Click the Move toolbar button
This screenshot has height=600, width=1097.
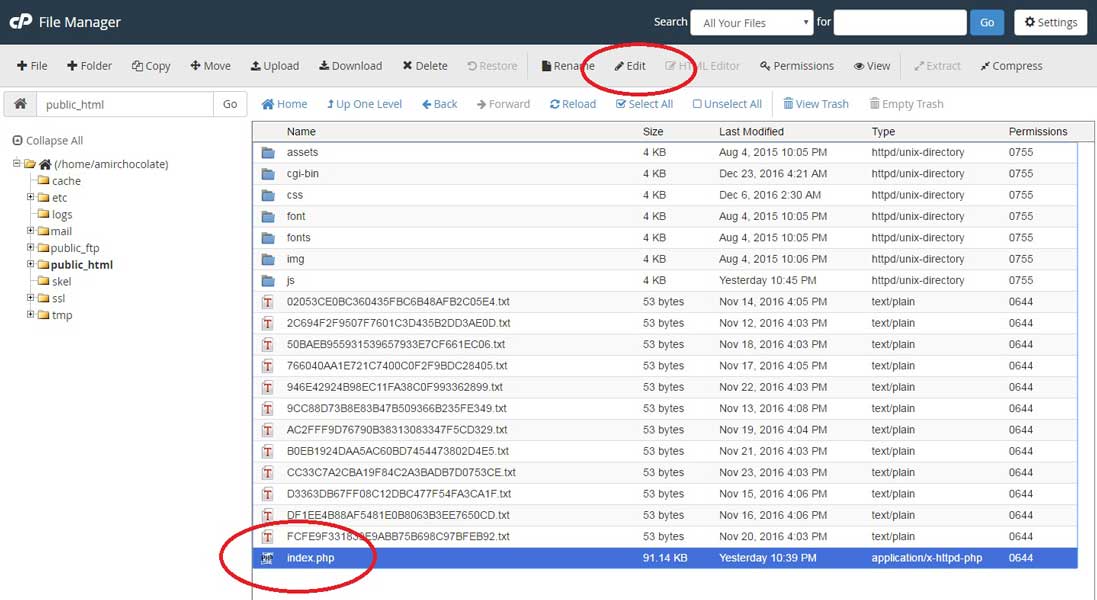point(211,66)
